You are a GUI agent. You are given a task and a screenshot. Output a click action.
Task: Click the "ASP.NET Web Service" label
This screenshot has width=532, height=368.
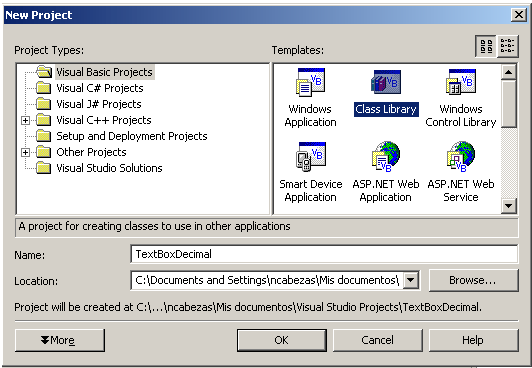tap(461, 191)
